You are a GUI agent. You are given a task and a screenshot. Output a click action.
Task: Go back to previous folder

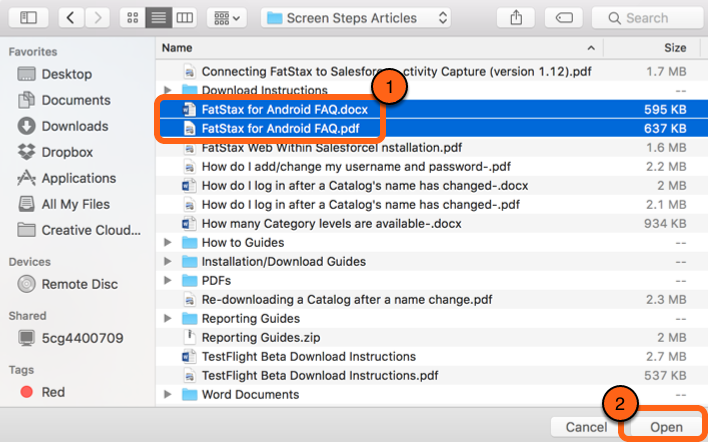[x=70, y=18]
